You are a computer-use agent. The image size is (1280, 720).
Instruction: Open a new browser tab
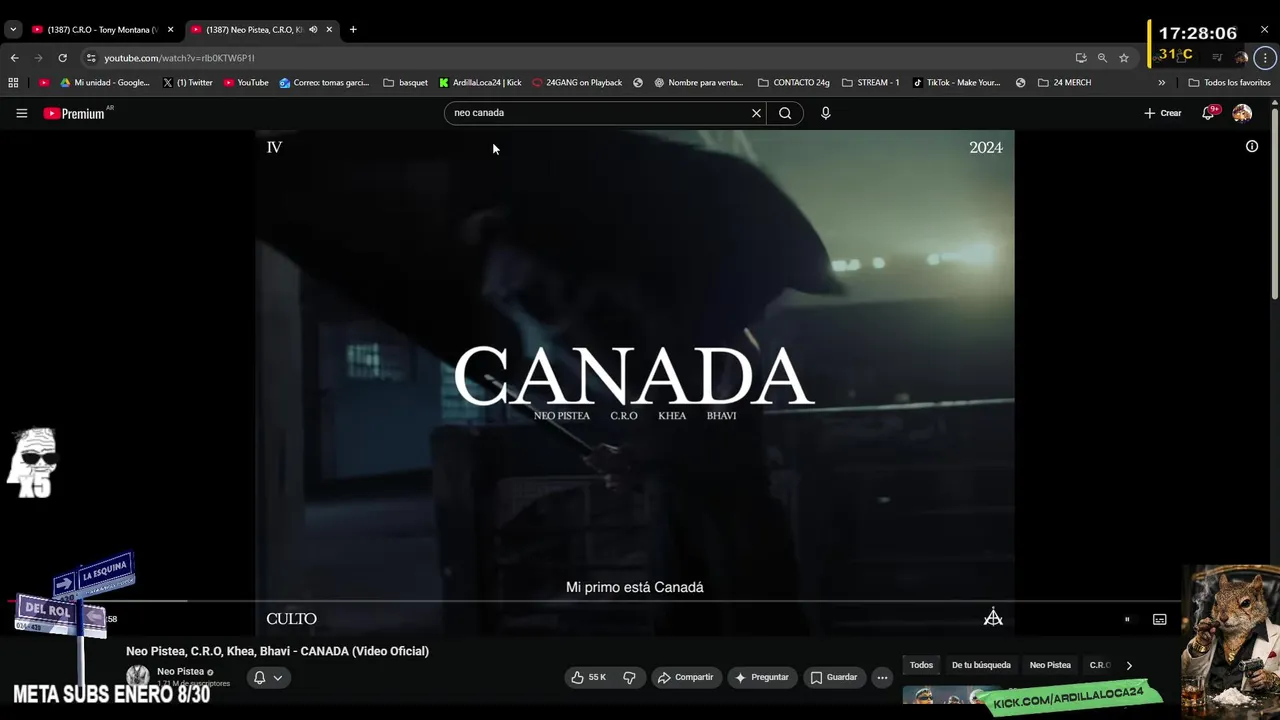point(353,30)
